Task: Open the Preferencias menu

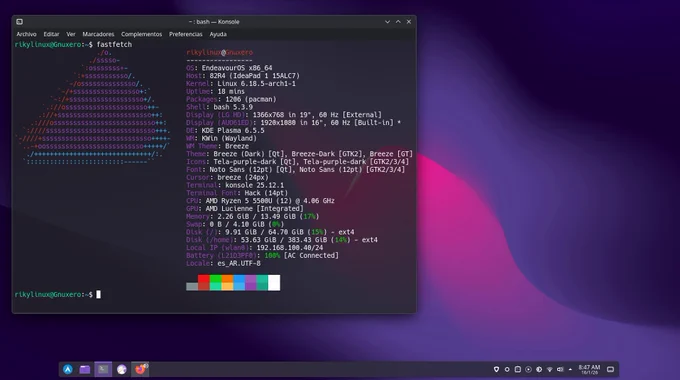Action: tap(186, 34)
